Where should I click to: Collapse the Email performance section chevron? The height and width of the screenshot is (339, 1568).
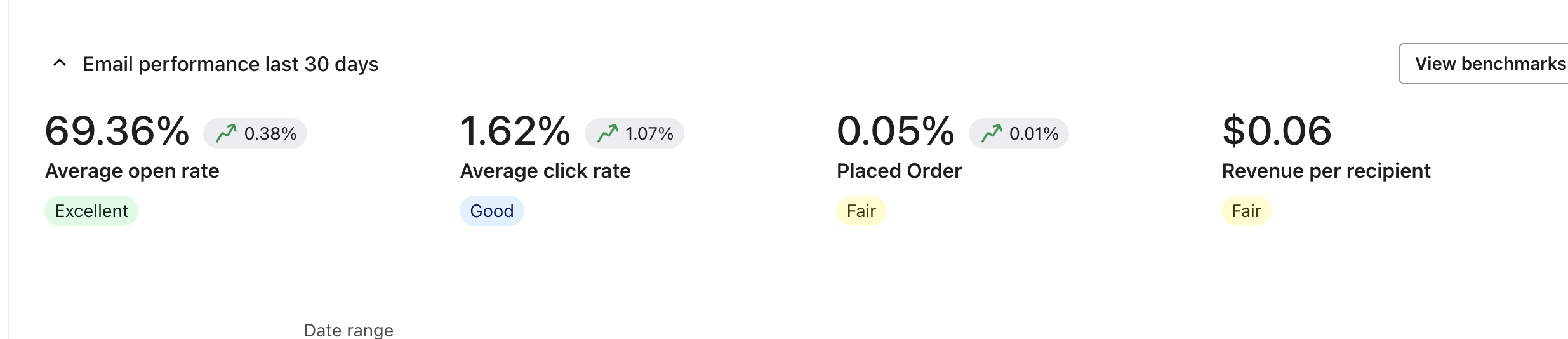[x=60, y=63]
